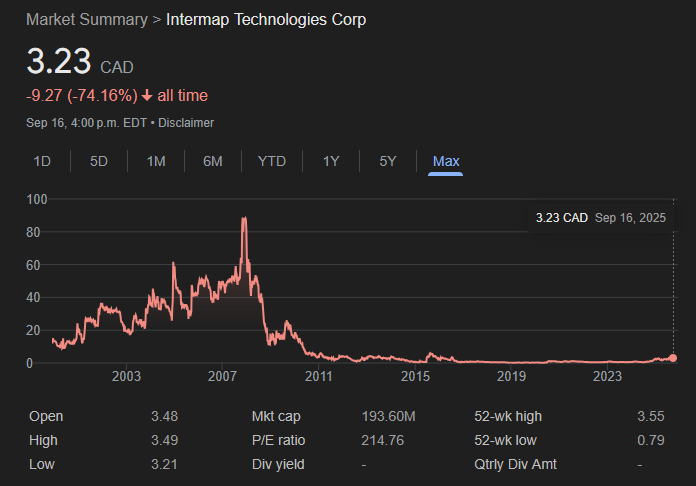Screen dimensions: 696x486
Task: Click the 100 y-axis label
Action: click(37, 199)
